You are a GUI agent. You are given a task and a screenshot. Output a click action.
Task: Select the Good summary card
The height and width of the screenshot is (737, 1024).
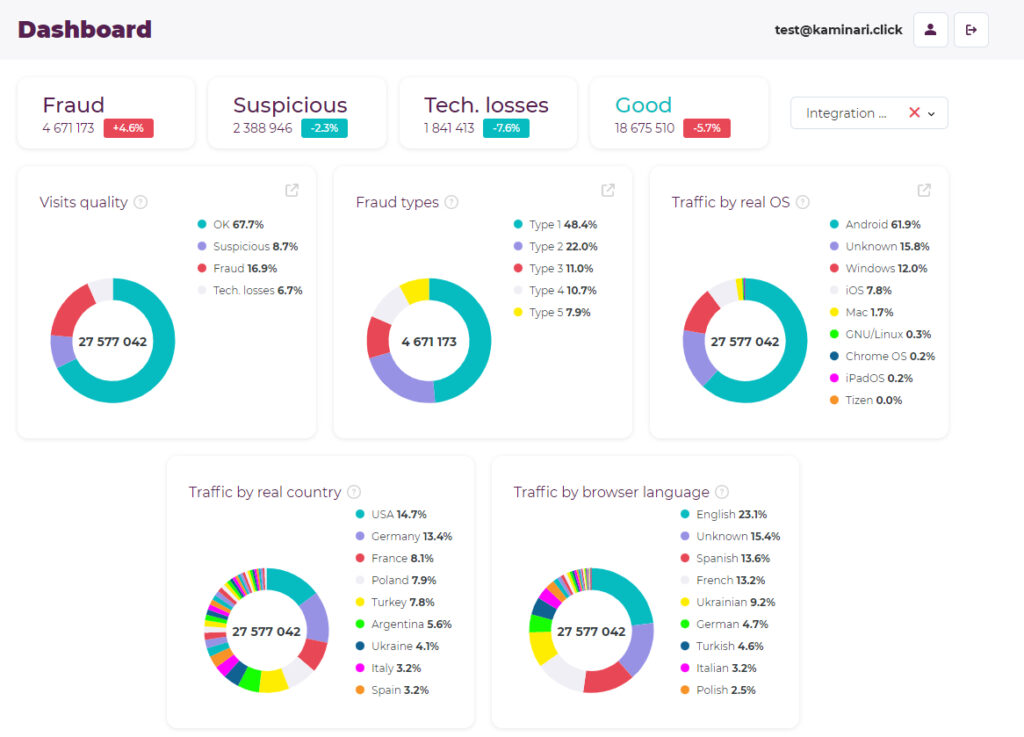point(679,113)
